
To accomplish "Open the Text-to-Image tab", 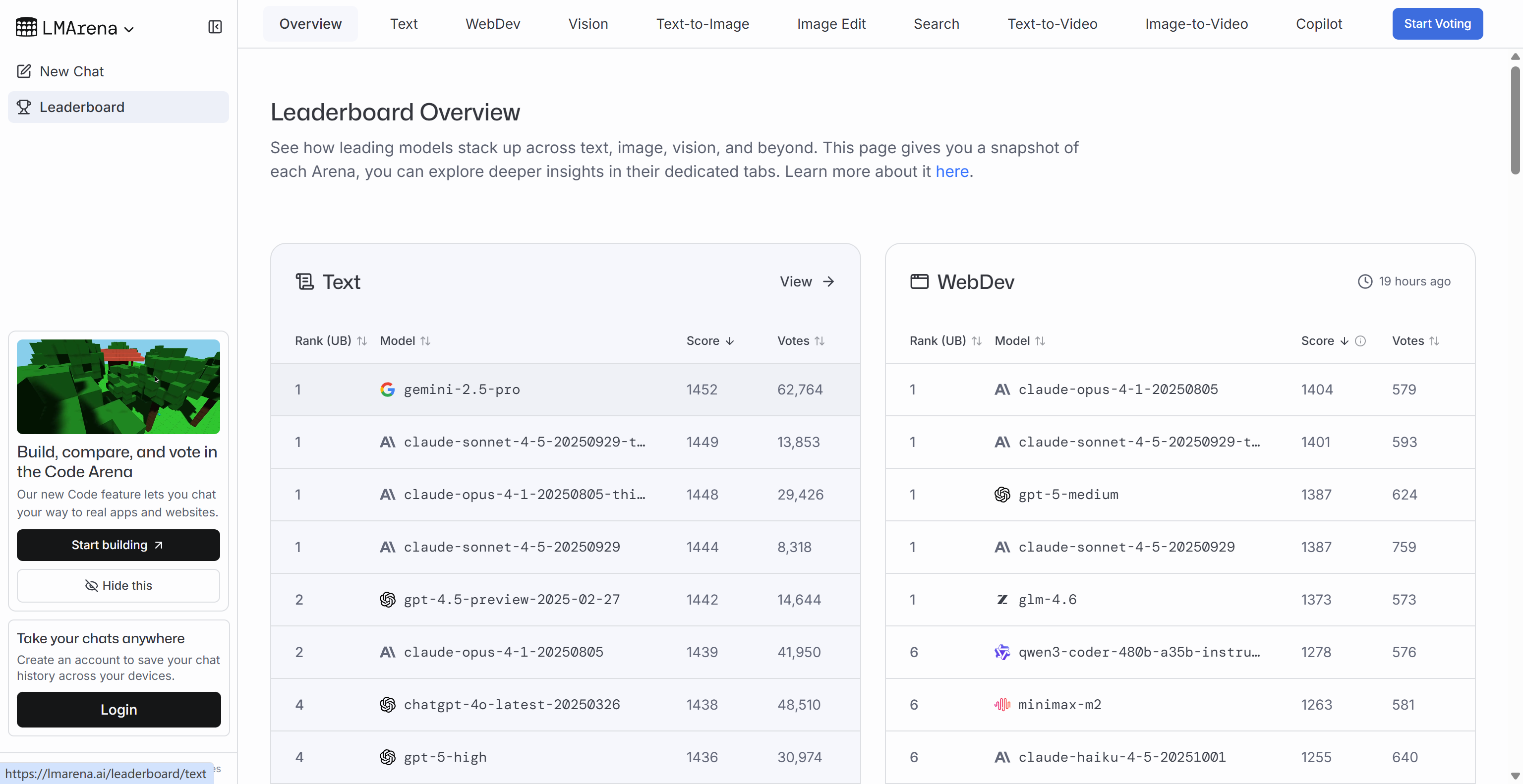I will pos(702,24).
